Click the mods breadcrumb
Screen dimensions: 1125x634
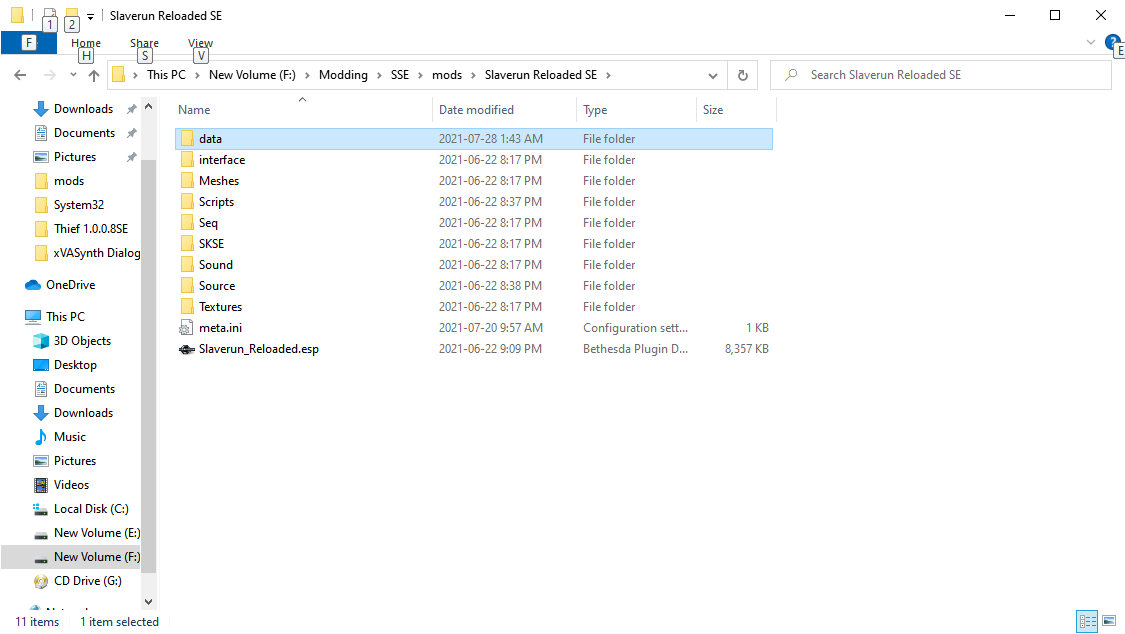tap(447, 75)
